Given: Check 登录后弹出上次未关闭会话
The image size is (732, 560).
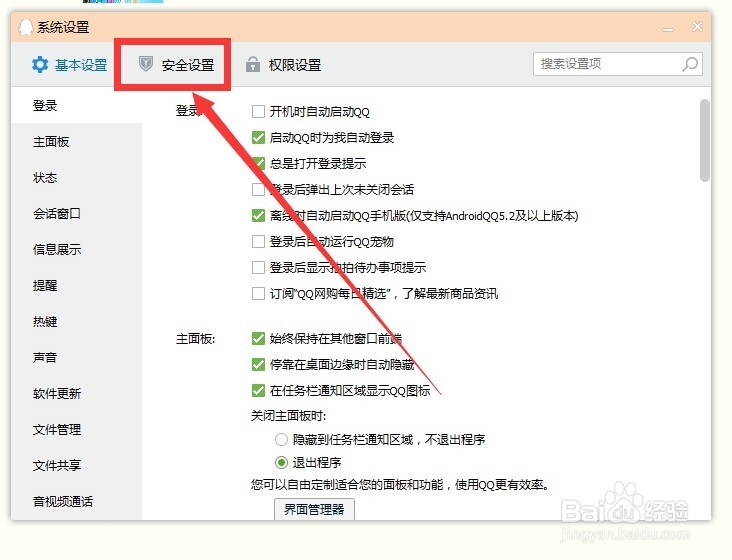Looking at the screenshot, I should [258, 189].
